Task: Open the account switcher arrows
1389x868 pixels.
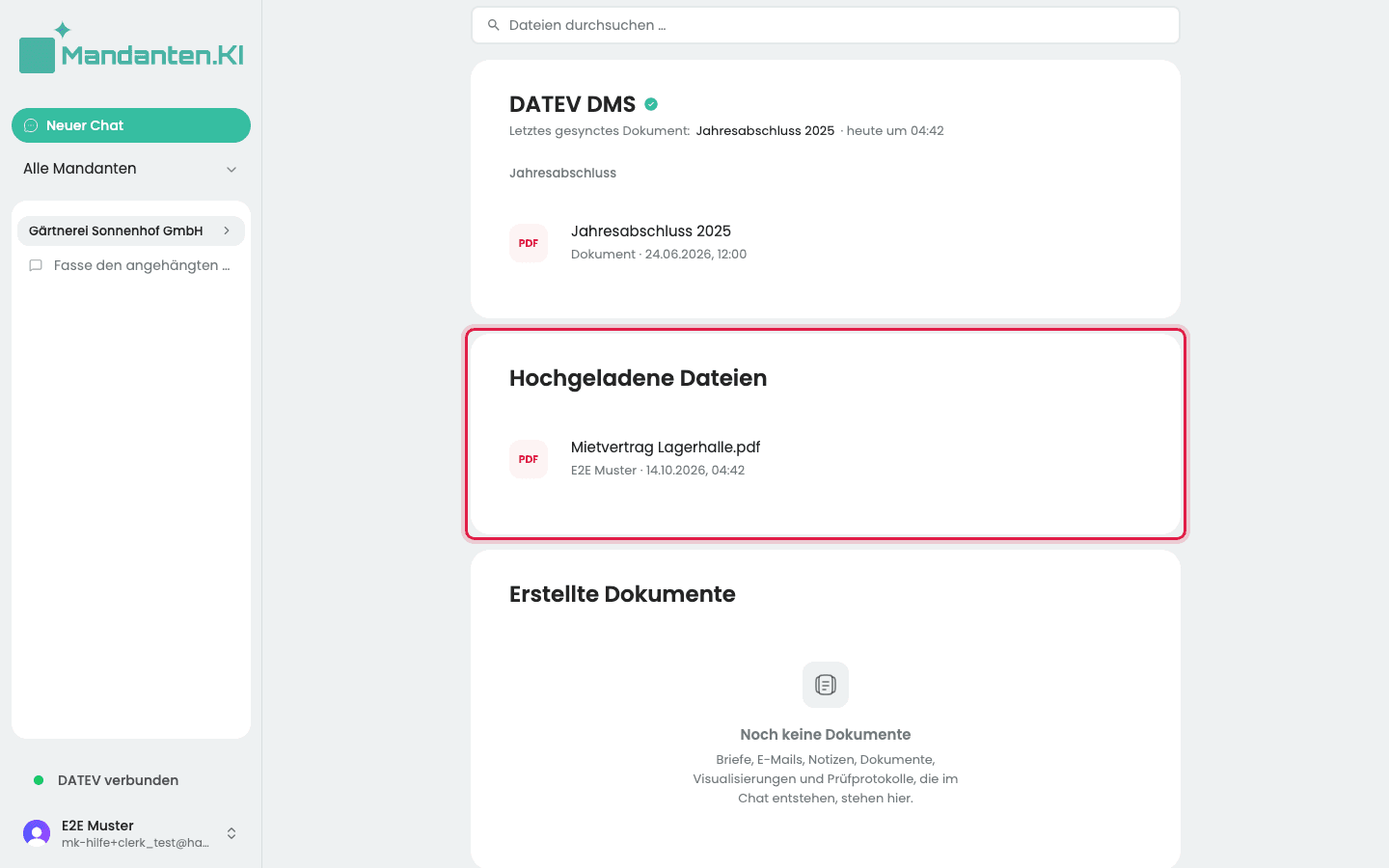Action: click(x=231, y=833)
